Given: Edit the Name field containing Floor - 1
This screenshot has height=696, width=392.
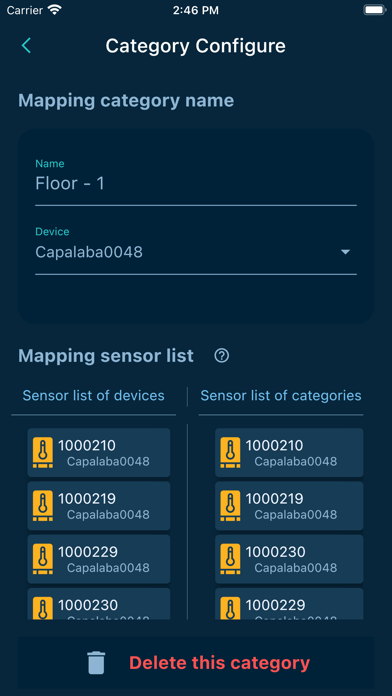Looking at the screenshot, I should [196, 184].
